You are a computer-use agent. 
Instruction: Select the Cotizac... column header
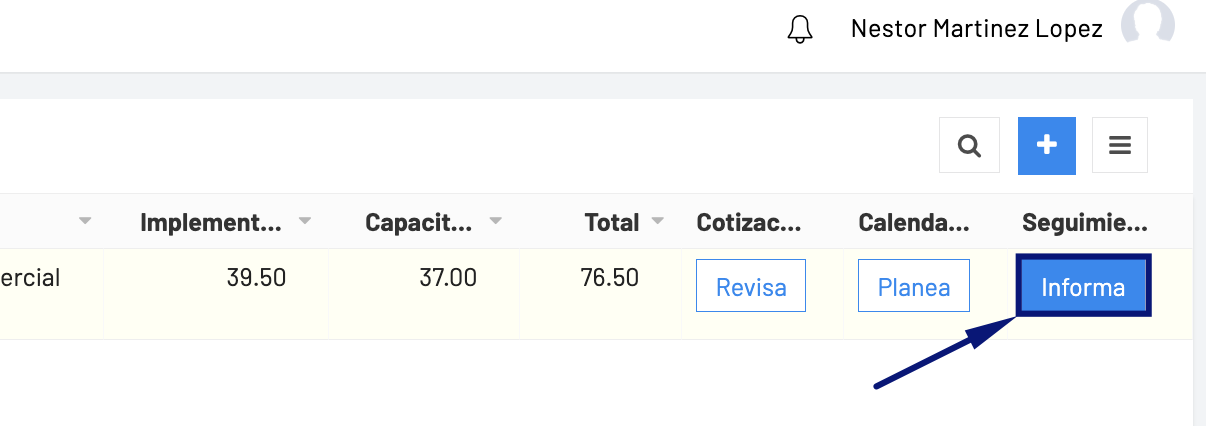click(749, 222)
